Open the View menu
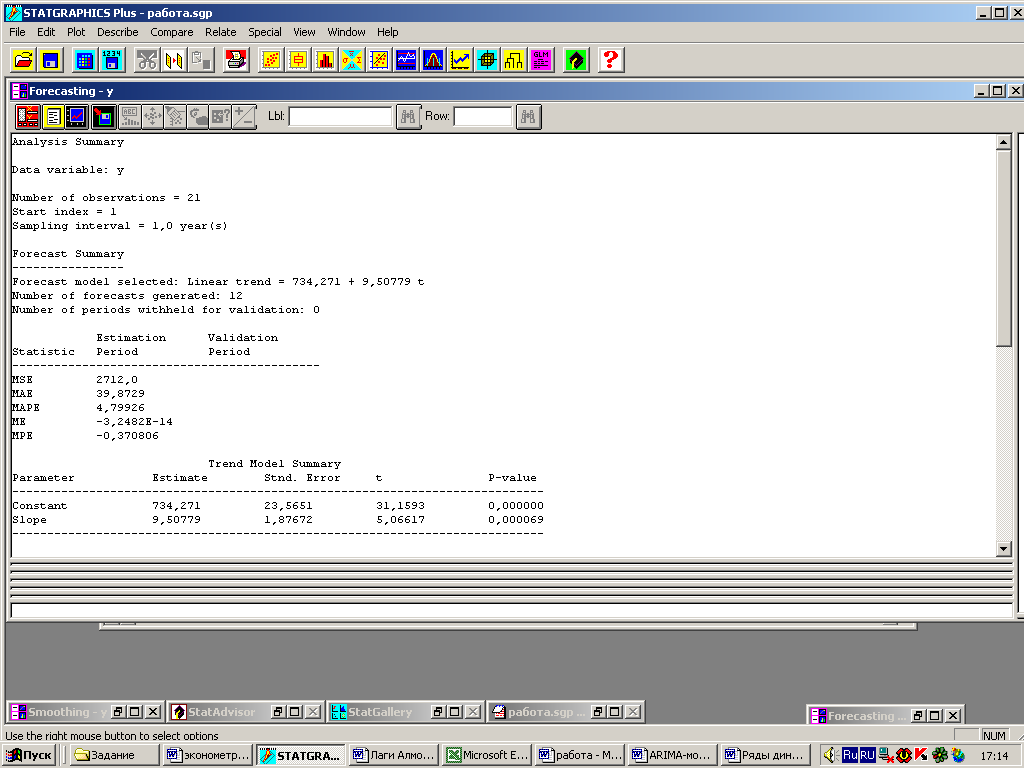1024x768 pixels. pos(304,32)
